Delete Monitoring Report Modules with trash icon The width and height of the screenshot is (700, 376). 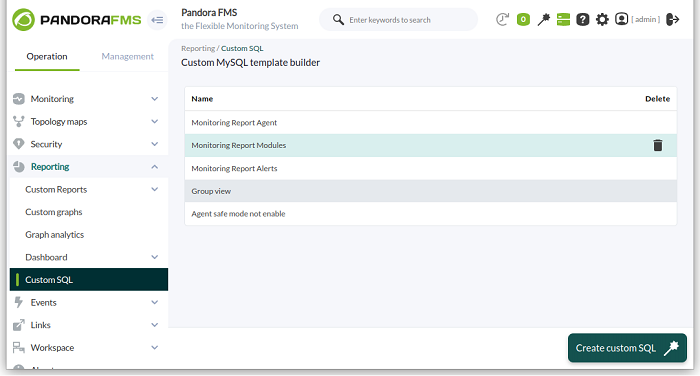click(658, 145)
